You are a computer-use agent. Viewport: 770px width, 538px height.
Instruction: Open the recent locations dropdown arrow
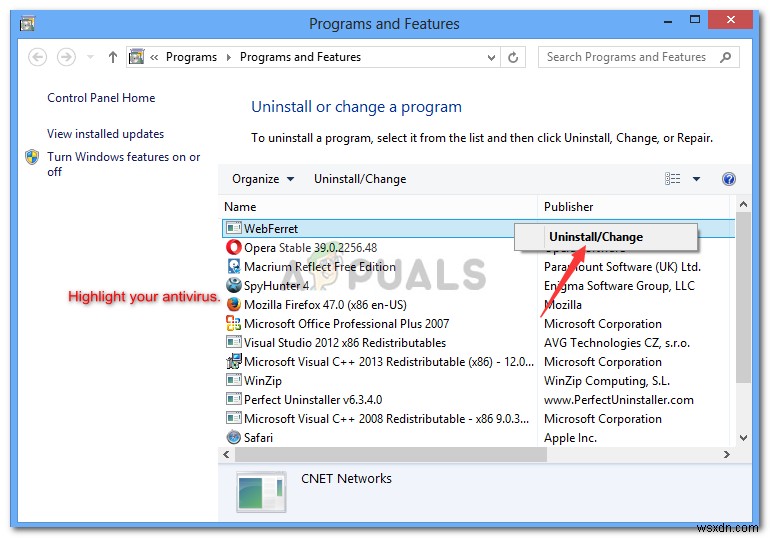(90, 57)
